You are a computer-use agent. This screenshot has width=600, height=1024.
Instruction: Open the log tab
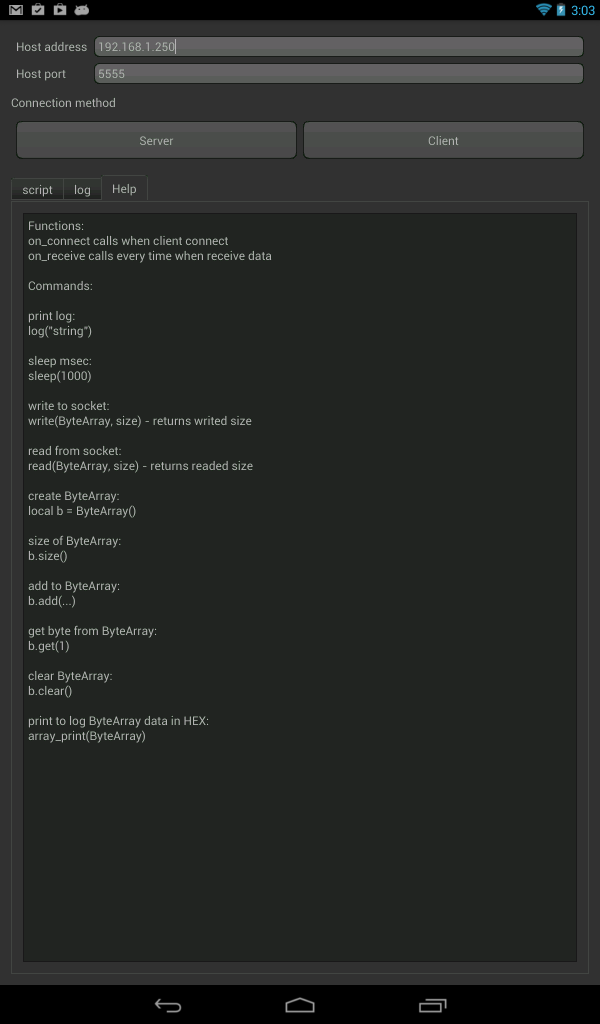82,189
